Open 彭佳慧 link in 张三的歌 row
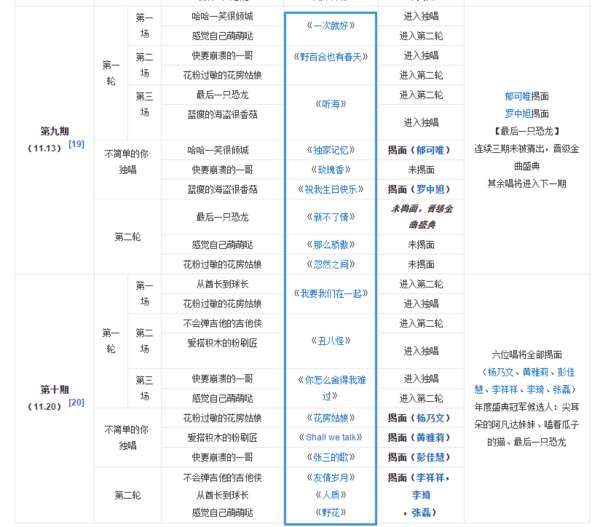The image size is (600, 527). (430, 457)
